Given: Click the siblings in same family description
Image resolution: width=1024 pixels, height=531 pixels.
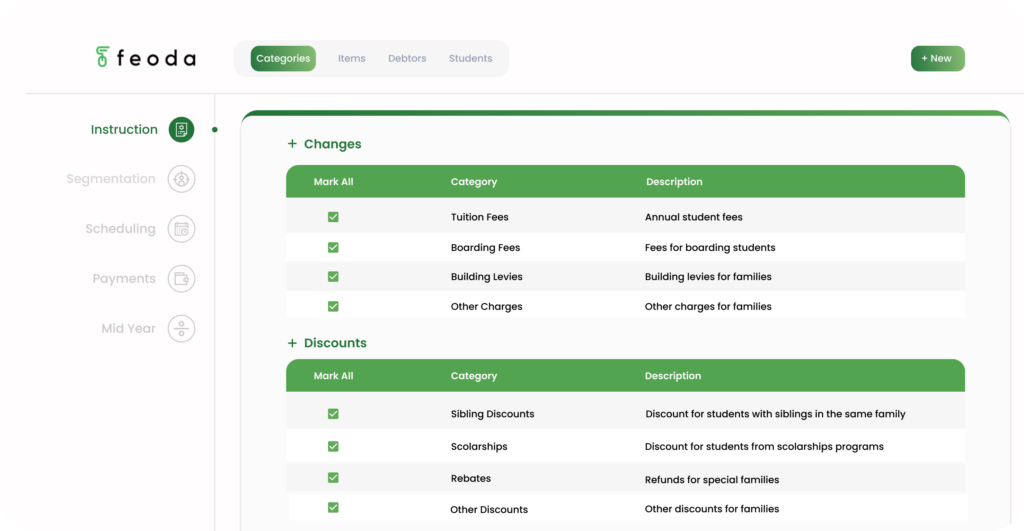Looking at the screenshot, I should (775, 414).
